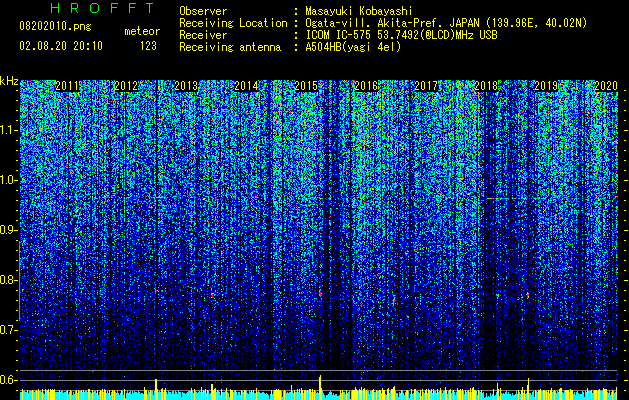Click the meteor count 123
Image resolution: width=629 pixels, height=400 pixels.
pos(148,46)
